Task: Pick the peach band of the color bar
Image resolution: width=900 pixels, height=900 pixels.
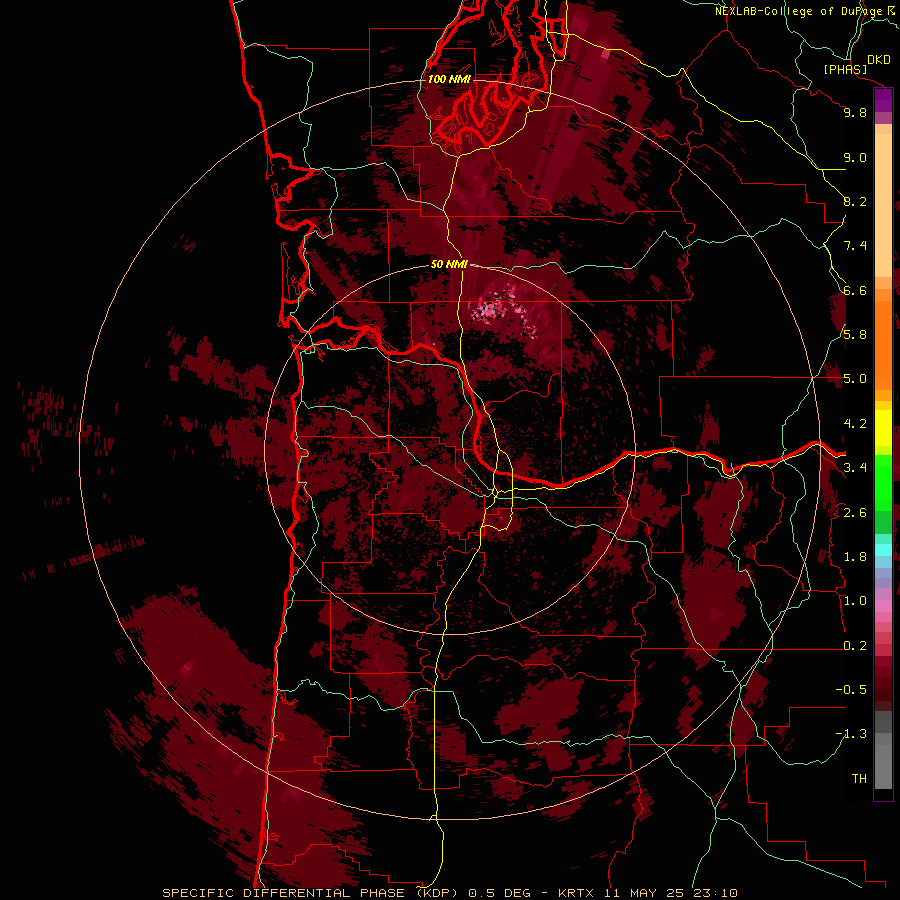Action: click(883, 205)
